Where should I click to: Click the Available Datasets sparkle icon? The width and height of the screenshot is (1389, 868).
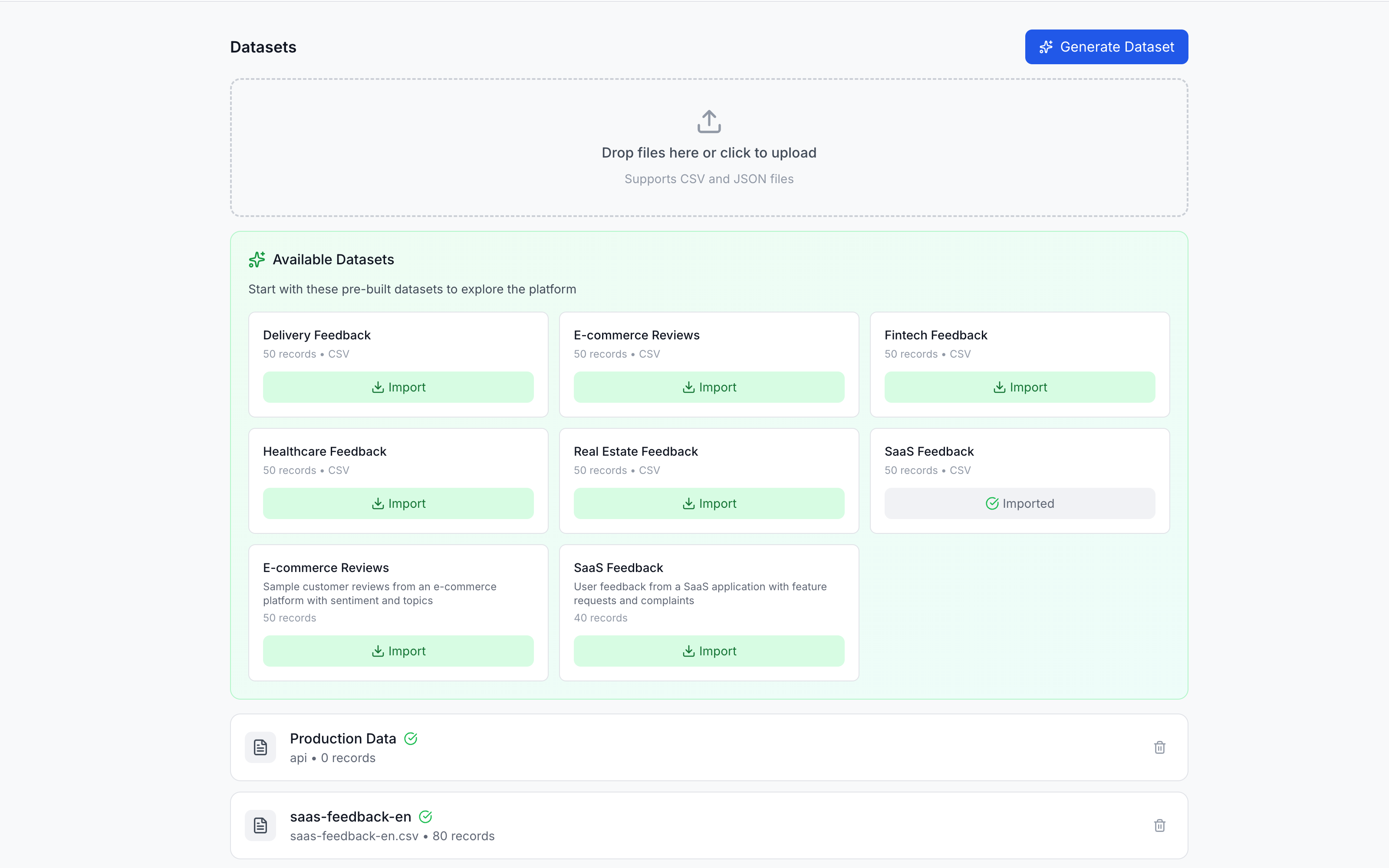point(257,260)
